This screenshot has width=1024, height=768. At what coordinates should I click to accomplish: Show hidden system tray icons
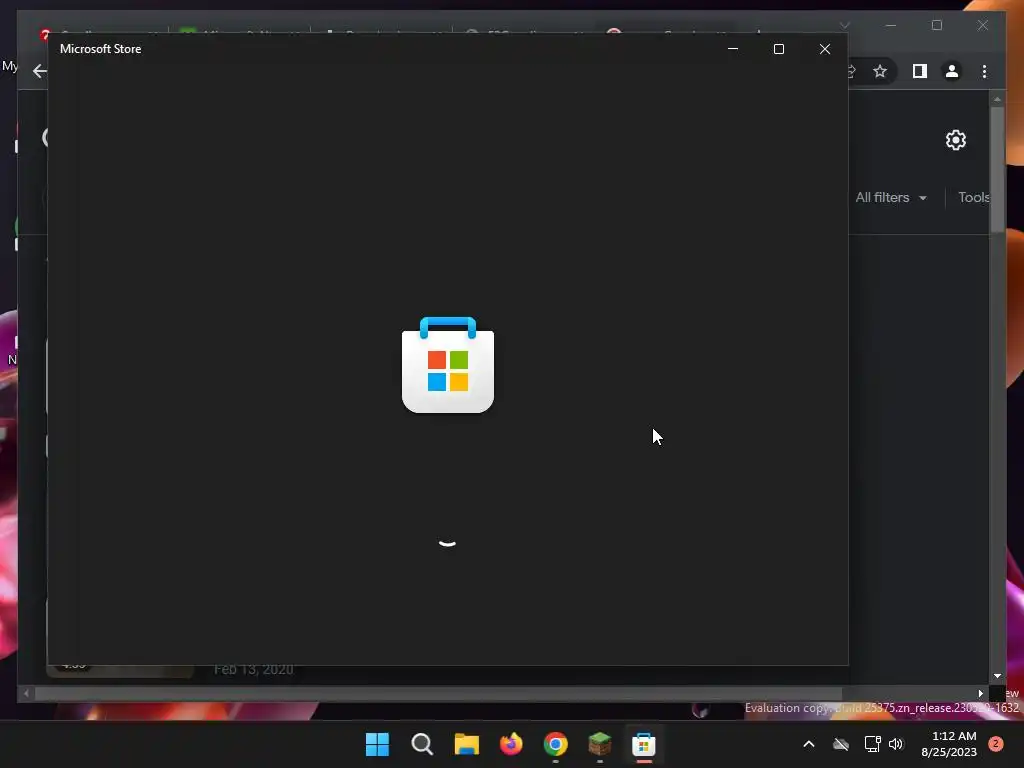(x=808, y=744)
